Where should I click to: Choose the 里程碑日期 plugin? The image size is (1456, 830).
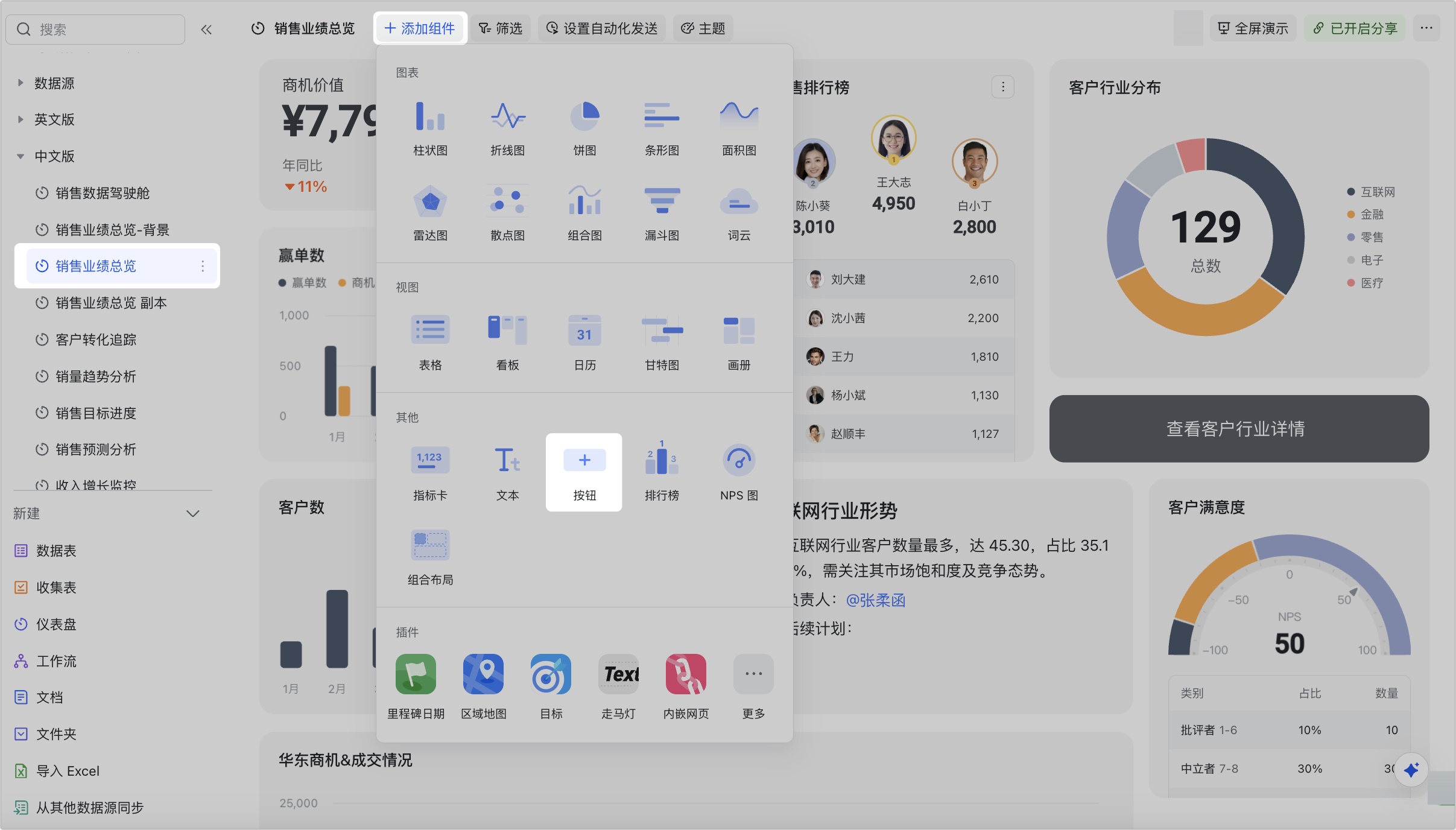pyautogui.click(x=416, y=687)
